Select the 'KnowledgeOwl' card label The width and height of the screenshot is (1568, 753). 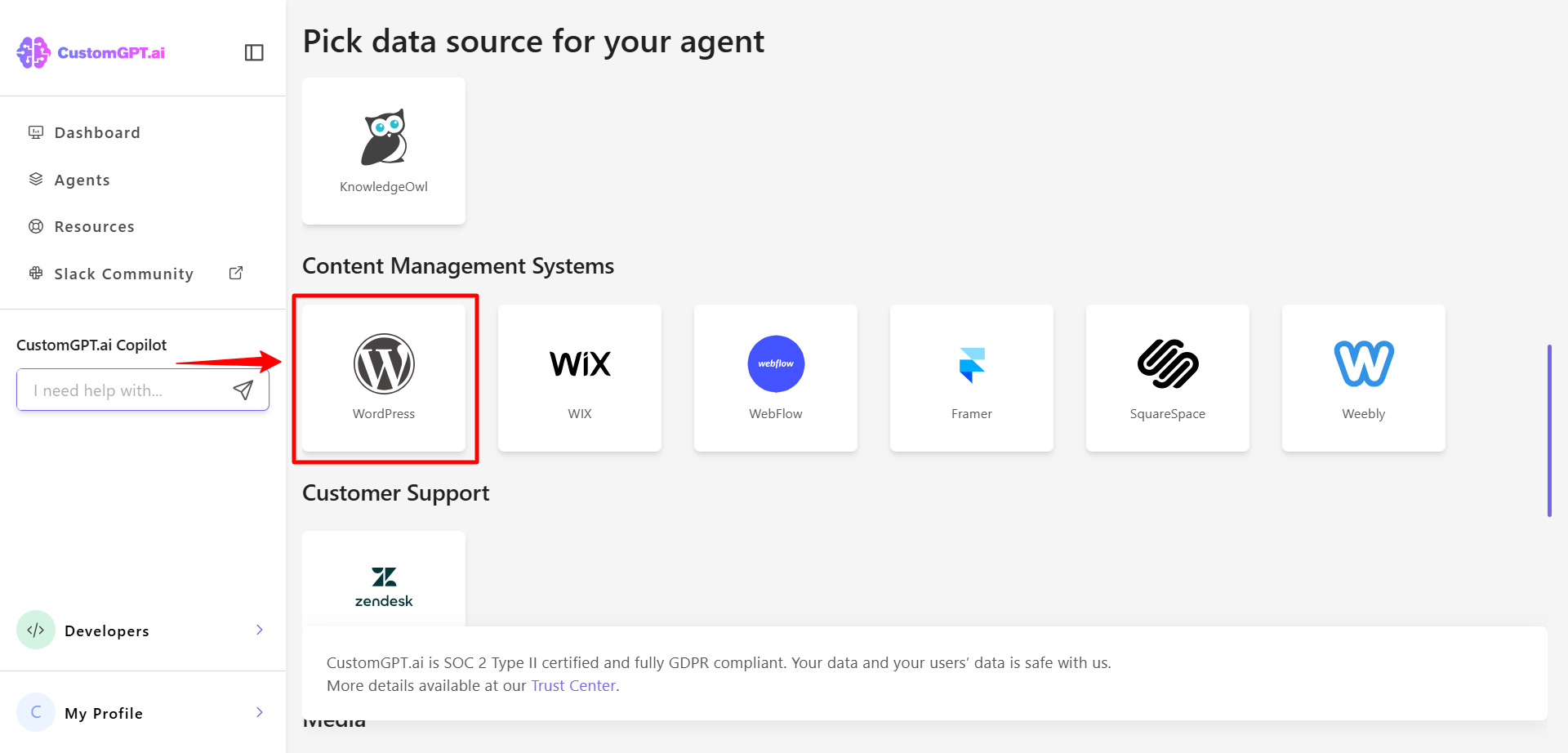tap(384, 187)
